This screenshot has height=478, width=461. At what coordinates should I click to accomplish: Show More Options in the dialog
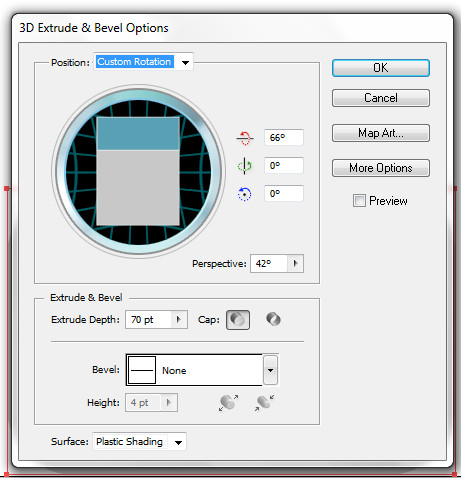[381, 168]
